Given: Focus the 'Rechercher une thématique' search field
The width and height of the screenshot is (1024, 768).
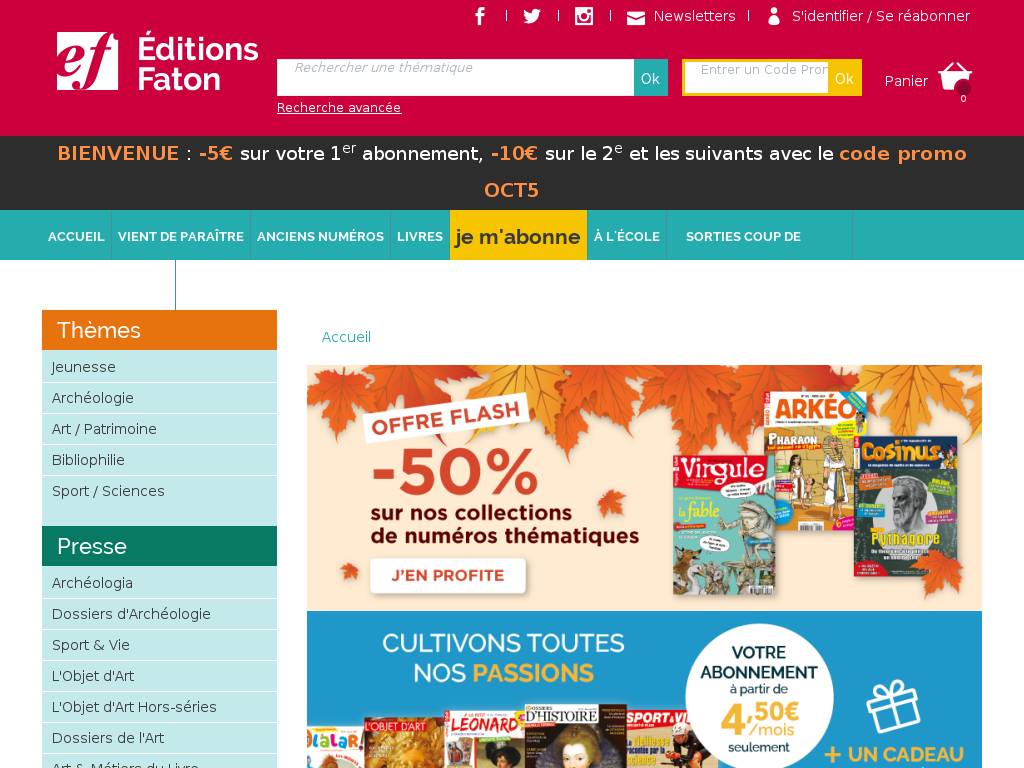Looking at the screenshot, I should 455,78.
